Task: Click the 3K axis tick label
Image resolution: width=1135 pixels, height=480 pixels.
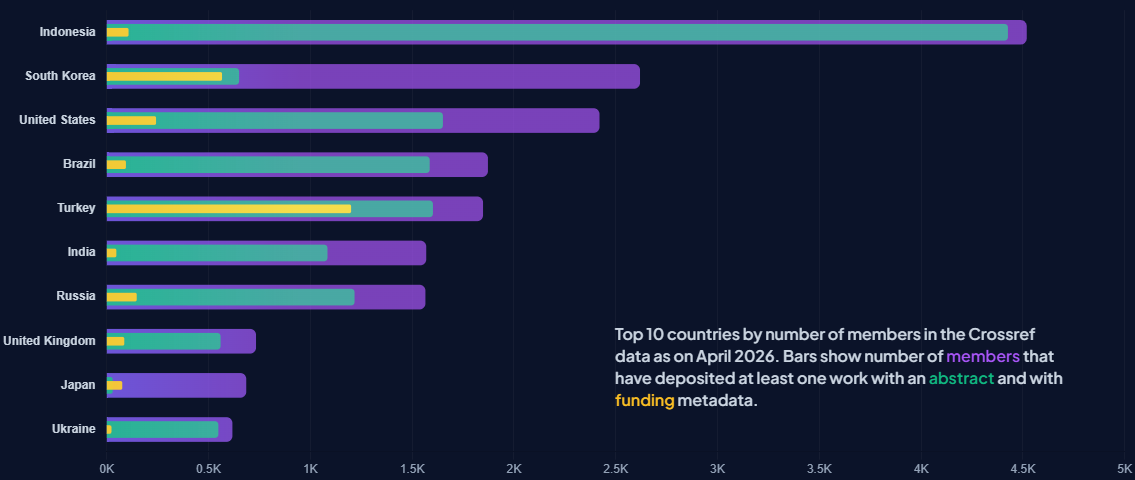Action: click(718, 468)
